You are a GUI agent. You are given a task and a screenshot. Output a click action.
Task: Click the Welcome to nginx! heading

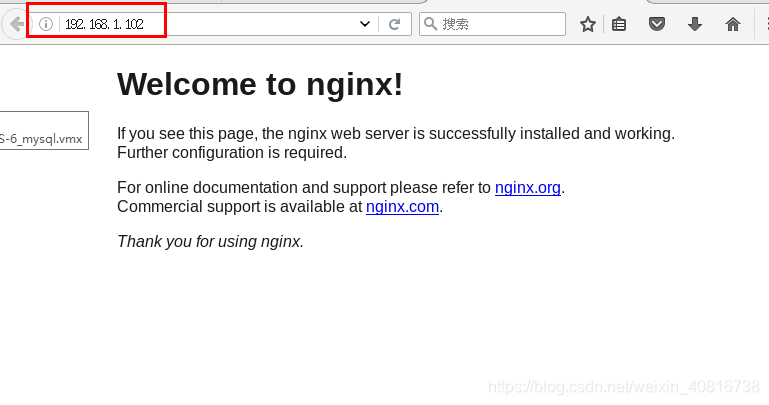click(260, 84)
